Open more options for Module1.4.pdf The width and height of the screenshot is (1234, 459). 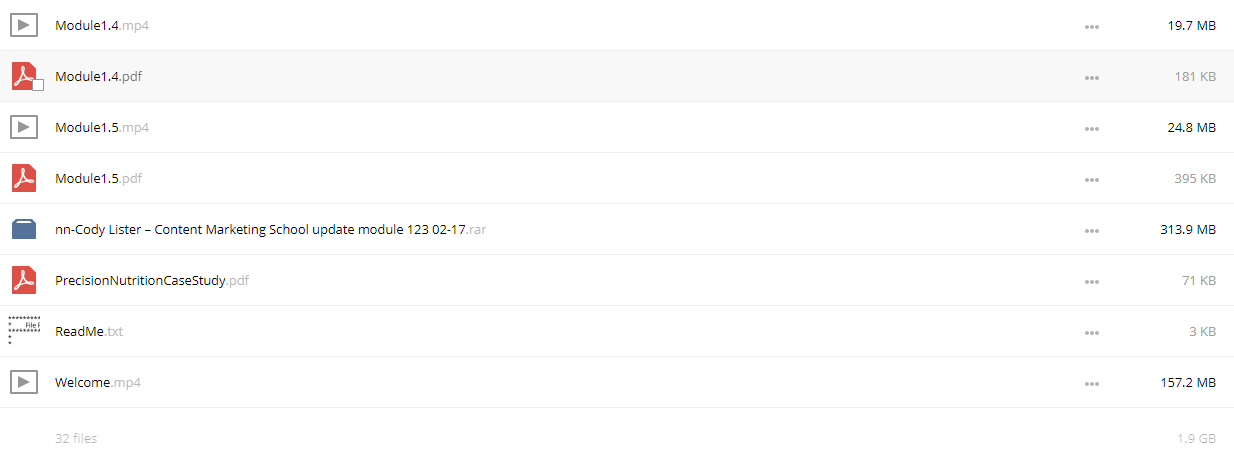(x=1092, y=77)
